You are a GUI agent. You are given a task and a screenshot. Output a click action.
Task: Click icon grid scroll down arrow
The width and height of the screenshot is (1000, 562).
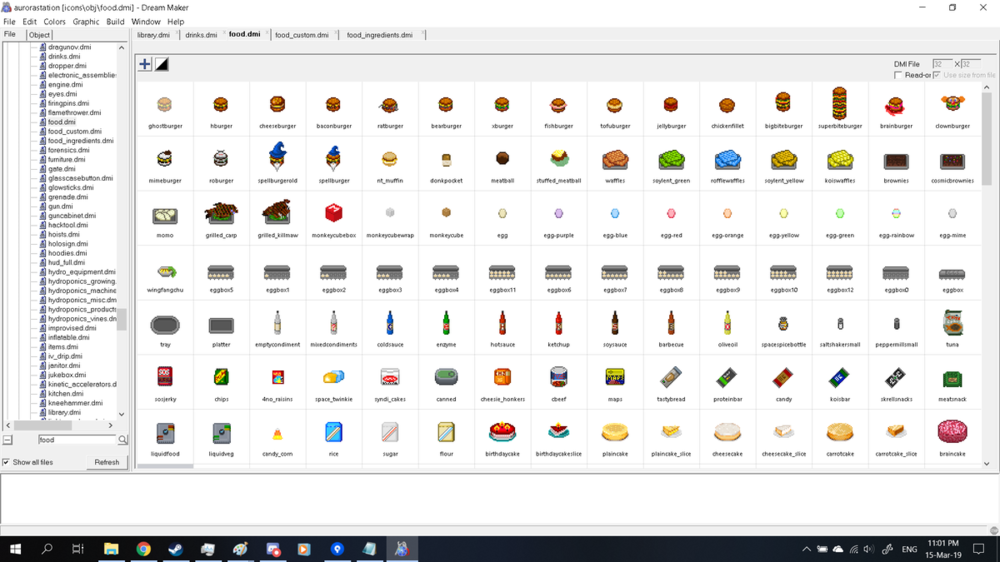pyautogui.click(x=987, y=464)
